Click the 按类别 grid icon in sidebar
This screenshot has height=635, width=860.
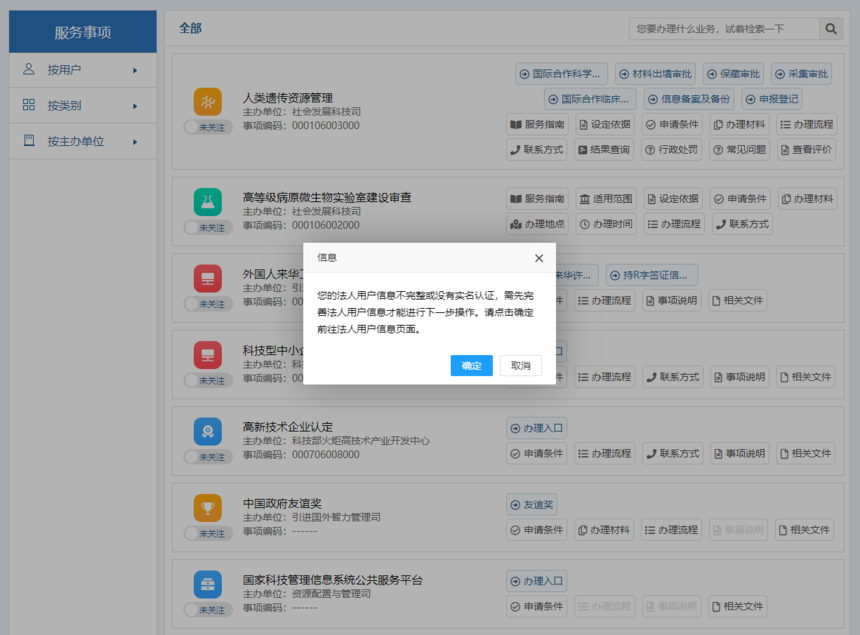[29, 105]
